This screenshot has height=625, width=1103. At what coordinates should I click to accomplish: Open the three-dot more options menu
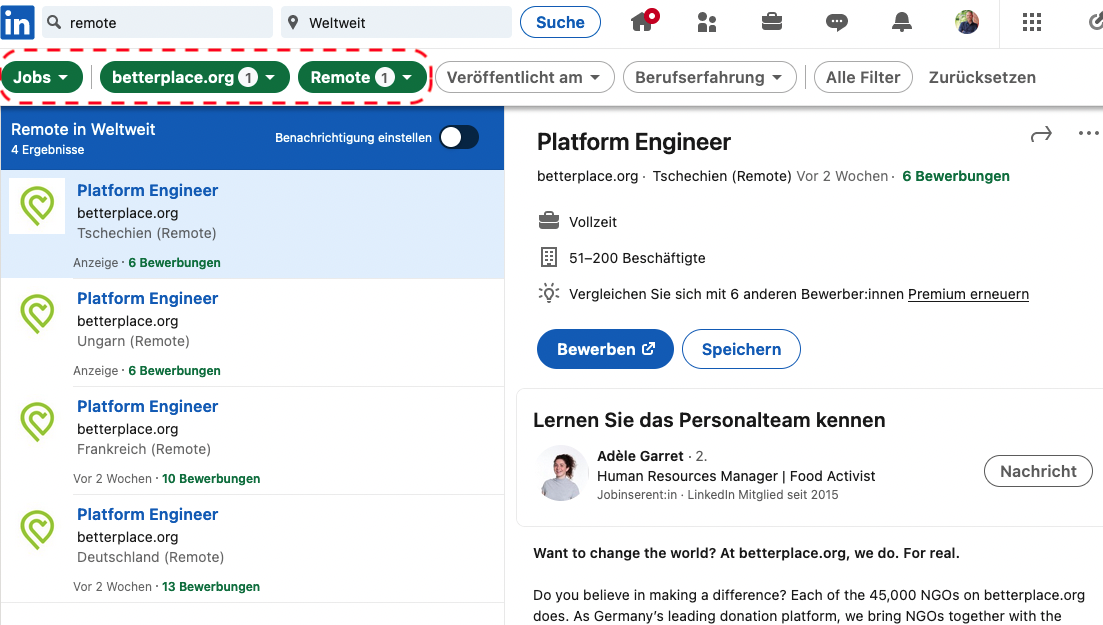[x=1088, y=133]
